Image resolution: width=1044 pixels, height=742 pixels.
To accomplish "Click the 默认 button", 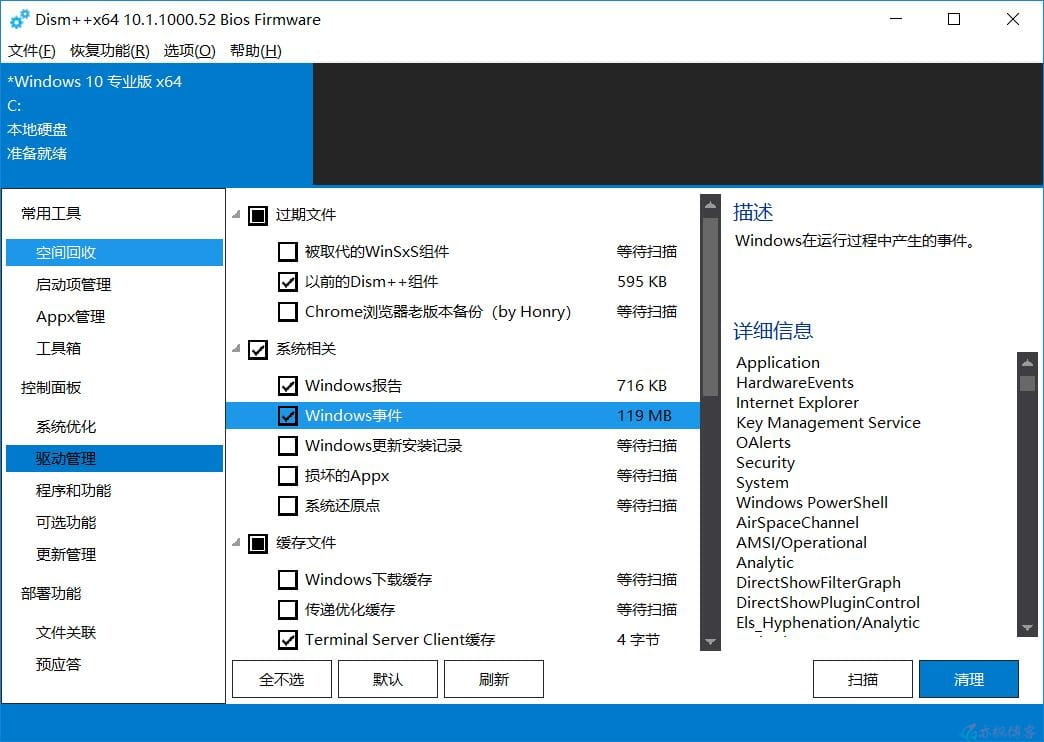I will click(388, 679).
